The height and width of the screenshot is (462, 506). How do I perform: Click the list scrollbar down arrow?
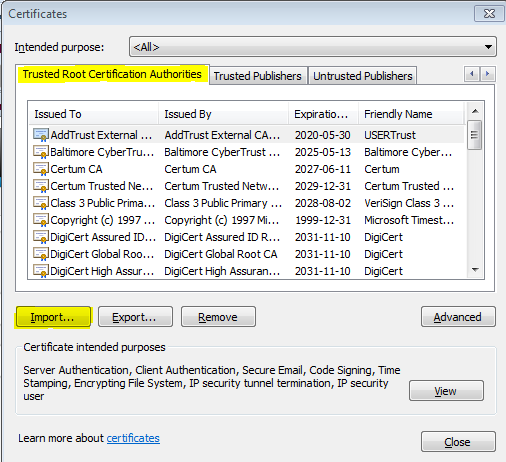(x=475, y=270)
